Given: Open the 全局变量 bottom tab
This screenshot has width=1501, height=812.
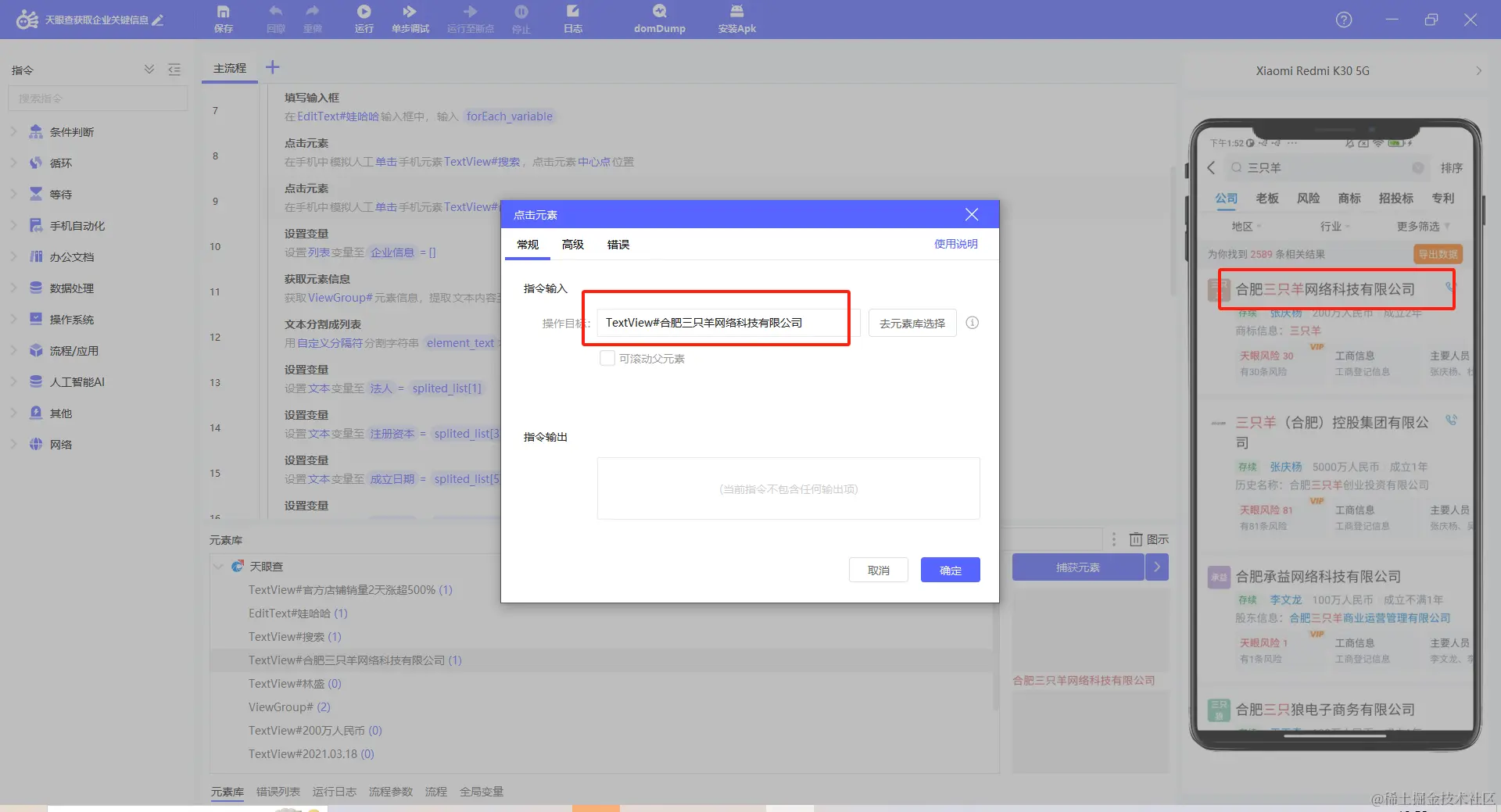Looking at the screenshot, I should point(482,792).
